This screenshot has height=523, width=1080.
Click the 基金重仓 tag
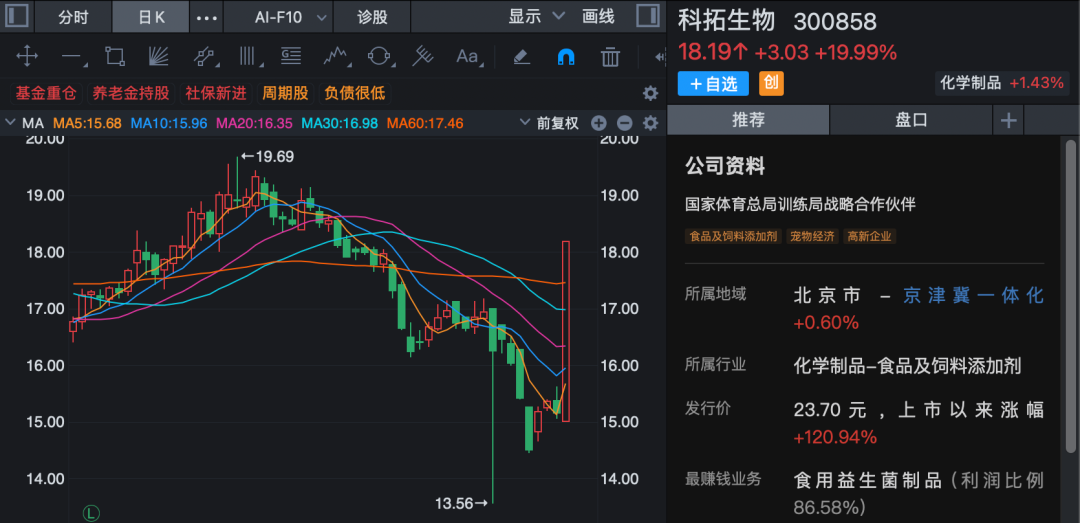(x=46, y=93)
